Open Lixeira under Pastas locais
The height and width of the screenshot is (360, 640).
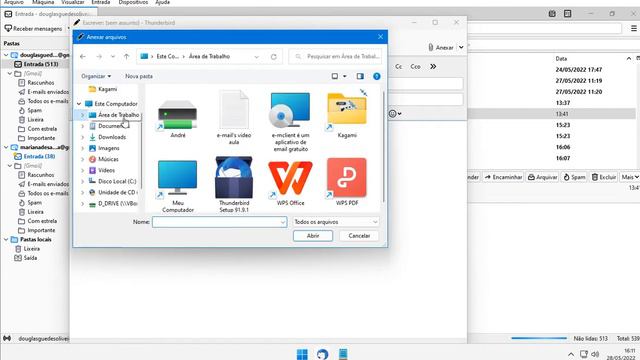(31, 249)
